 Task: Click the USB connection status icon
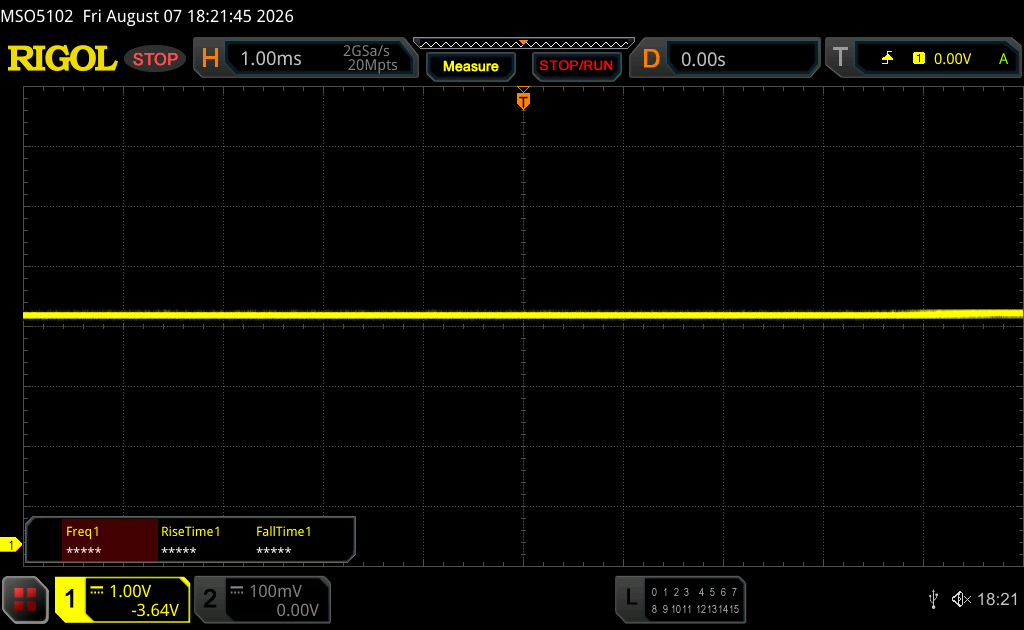pos(933,599)
